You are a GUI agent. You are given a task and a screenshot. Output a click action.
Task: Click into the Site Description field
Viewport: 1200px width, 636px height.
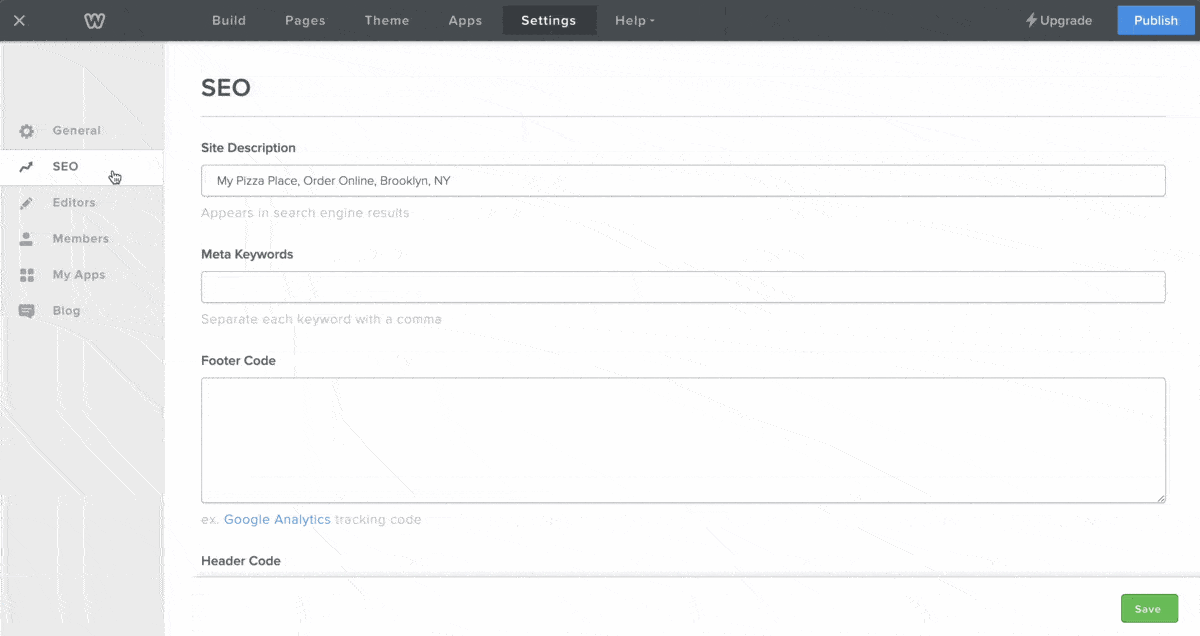[683, 181]
